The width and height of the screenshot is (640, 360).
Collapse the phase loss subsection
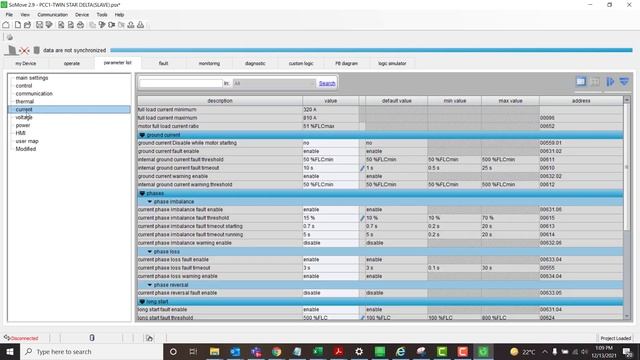149,251
